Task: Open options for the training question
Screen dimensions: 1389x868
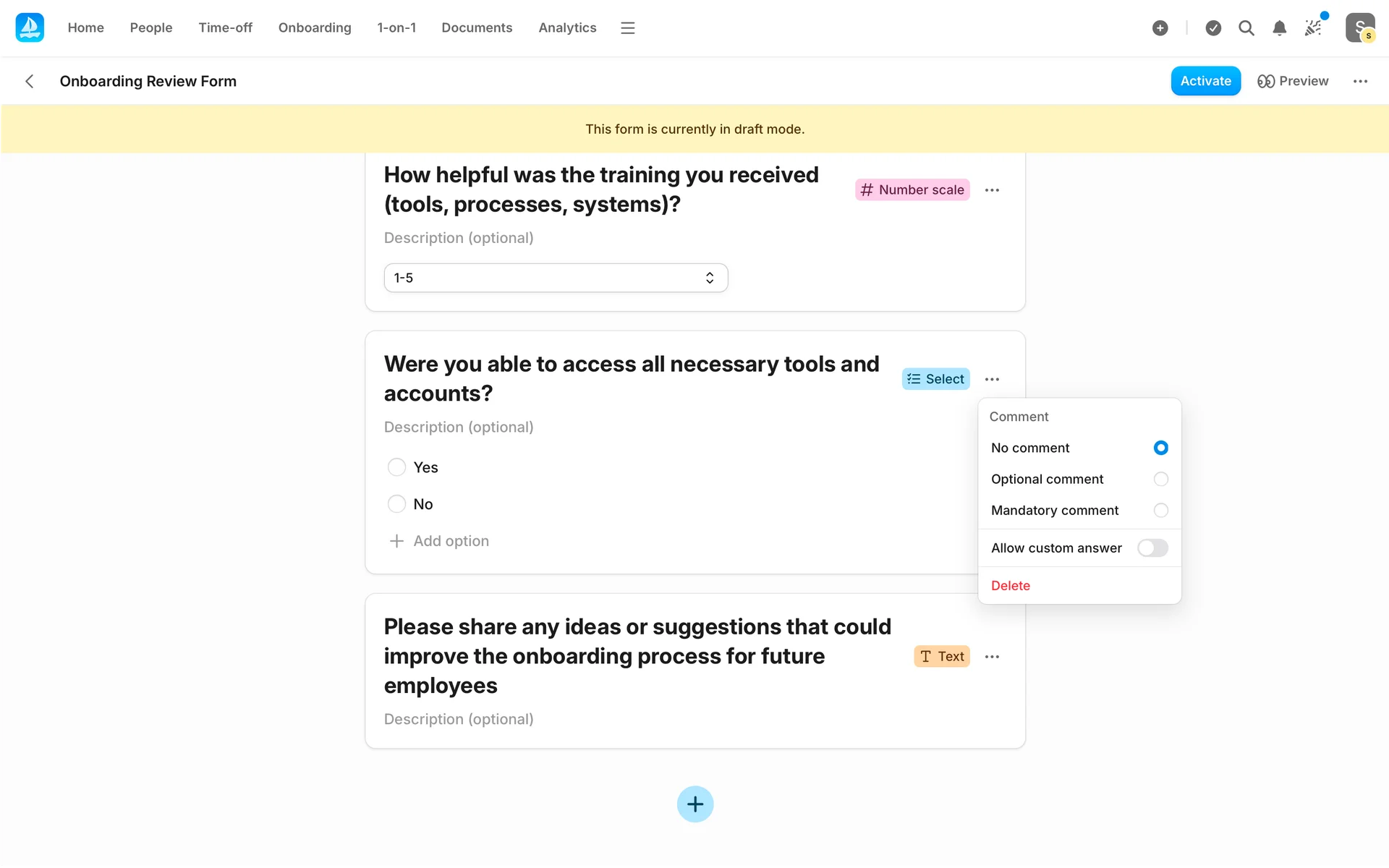Action: [992, 190]
